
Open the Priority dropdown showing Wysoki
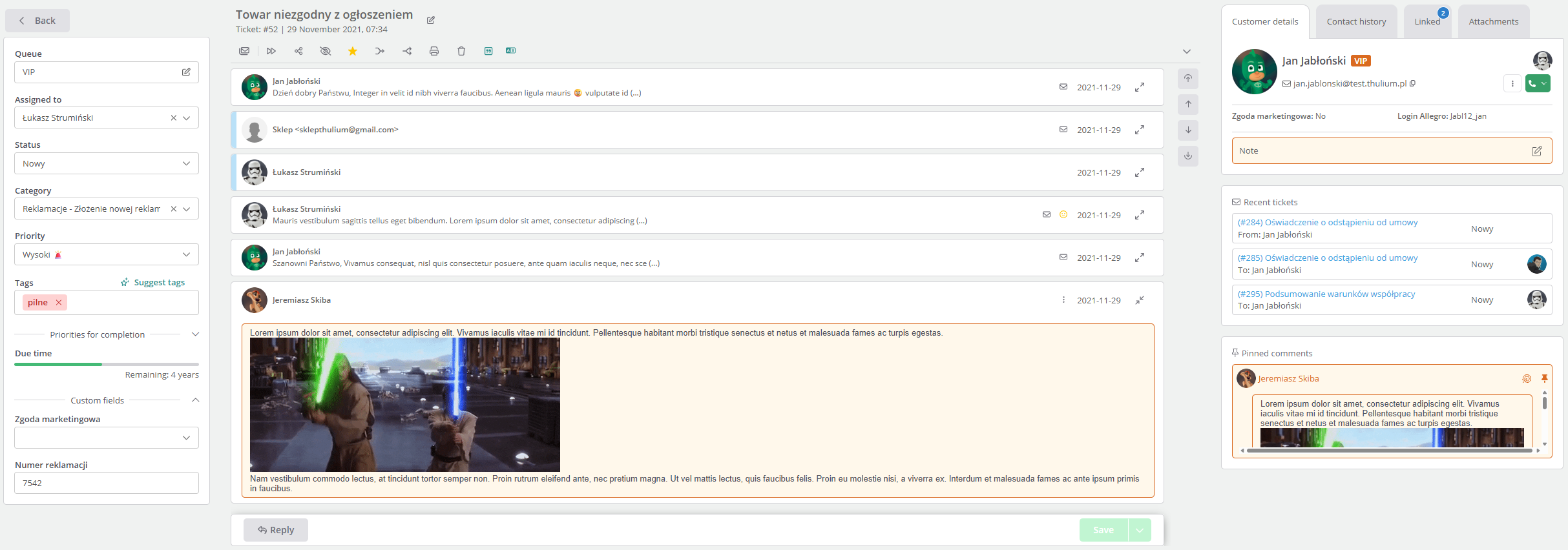click(x=107, y=254)
